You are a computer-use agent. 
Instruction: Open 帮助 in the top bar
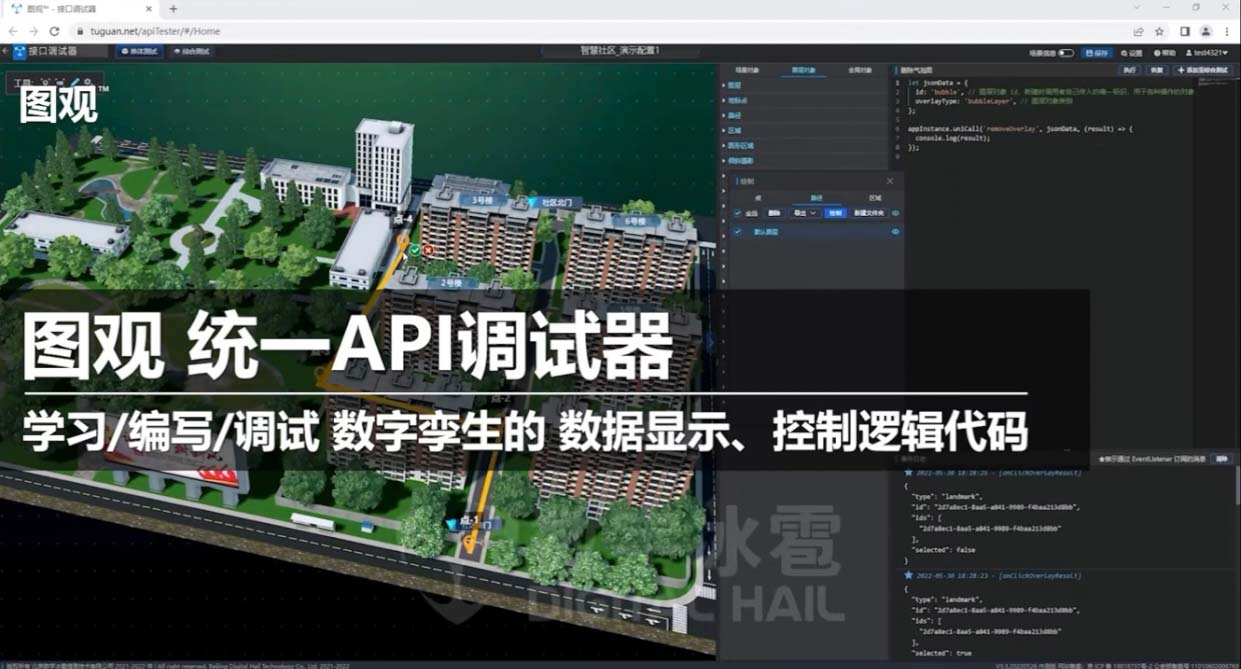1165,52
